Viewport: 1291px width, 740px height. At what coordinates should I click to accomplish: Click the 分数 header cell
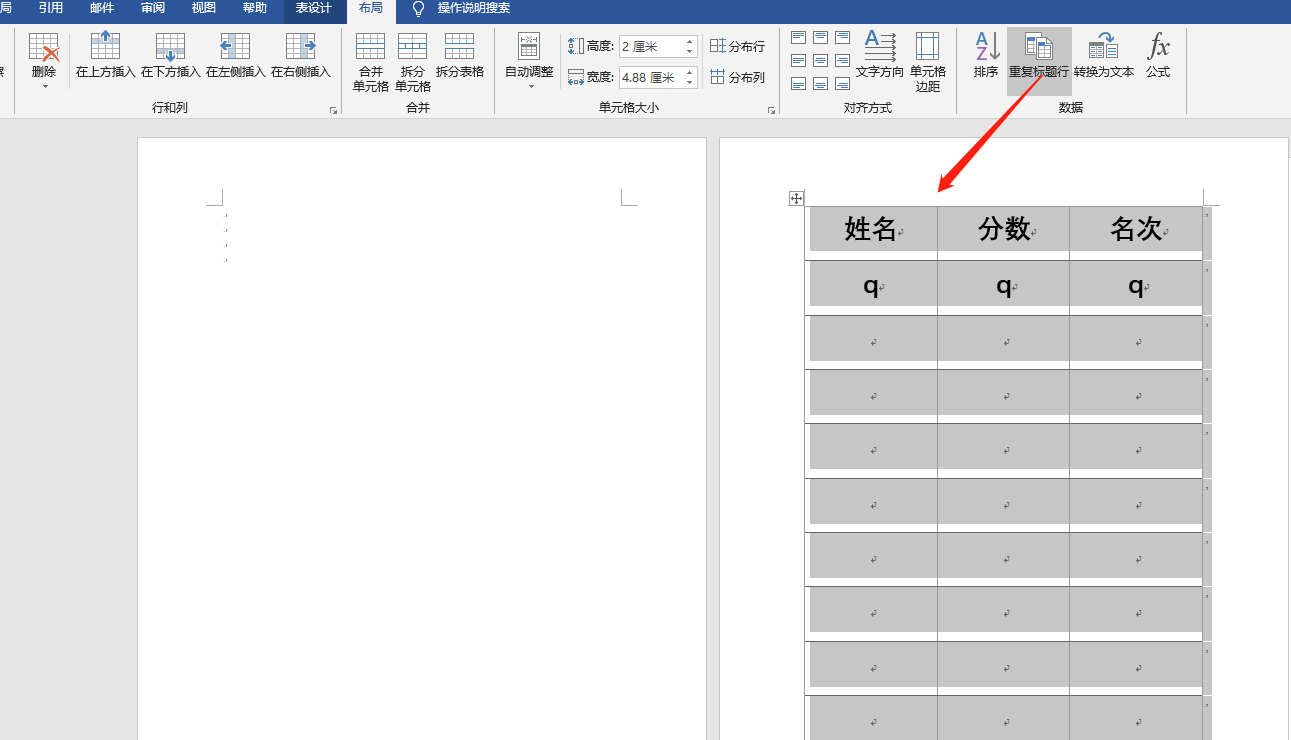point(1004,233)
